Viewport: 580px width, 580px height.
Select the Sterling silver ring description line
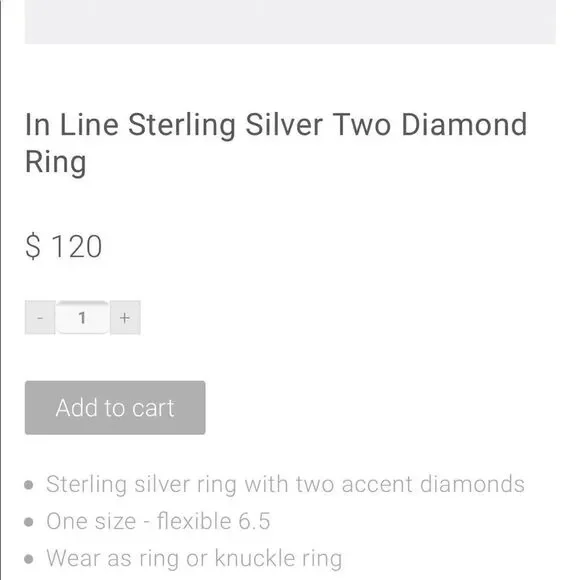(285, 484)
